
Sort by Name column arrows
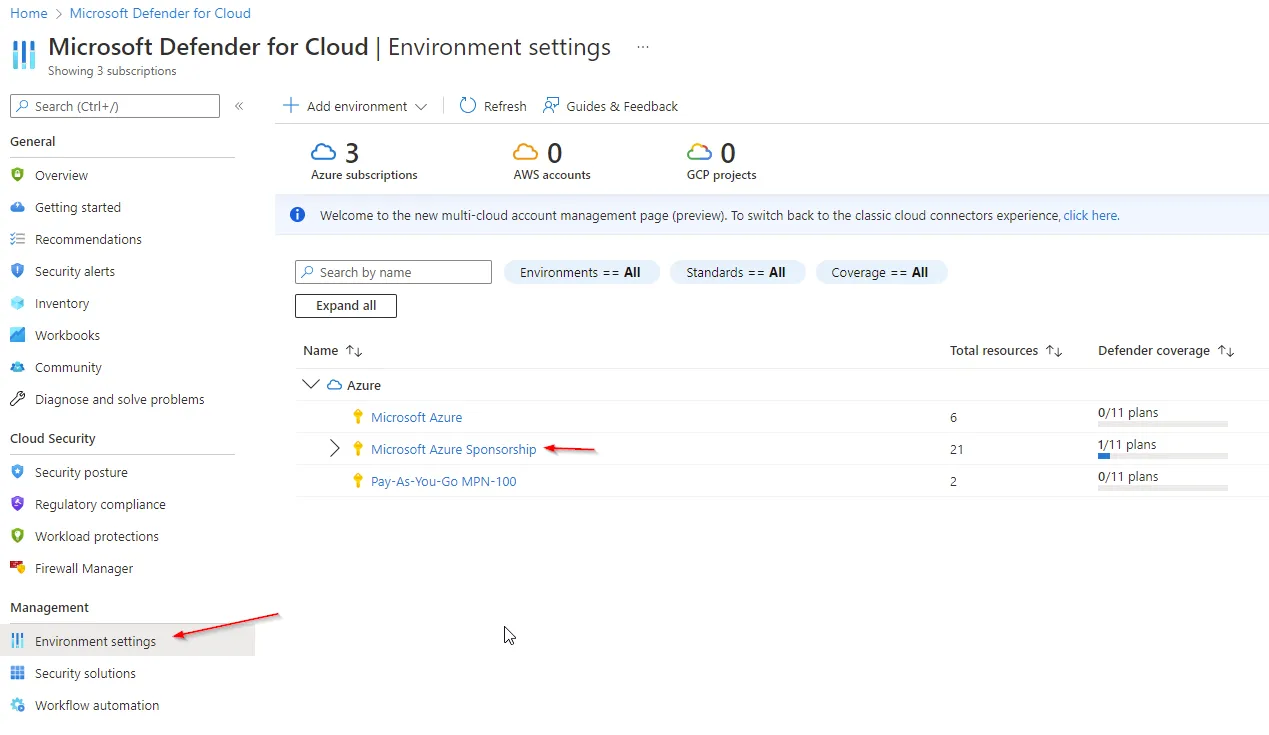pyautogui.click(x=354, y=351)
